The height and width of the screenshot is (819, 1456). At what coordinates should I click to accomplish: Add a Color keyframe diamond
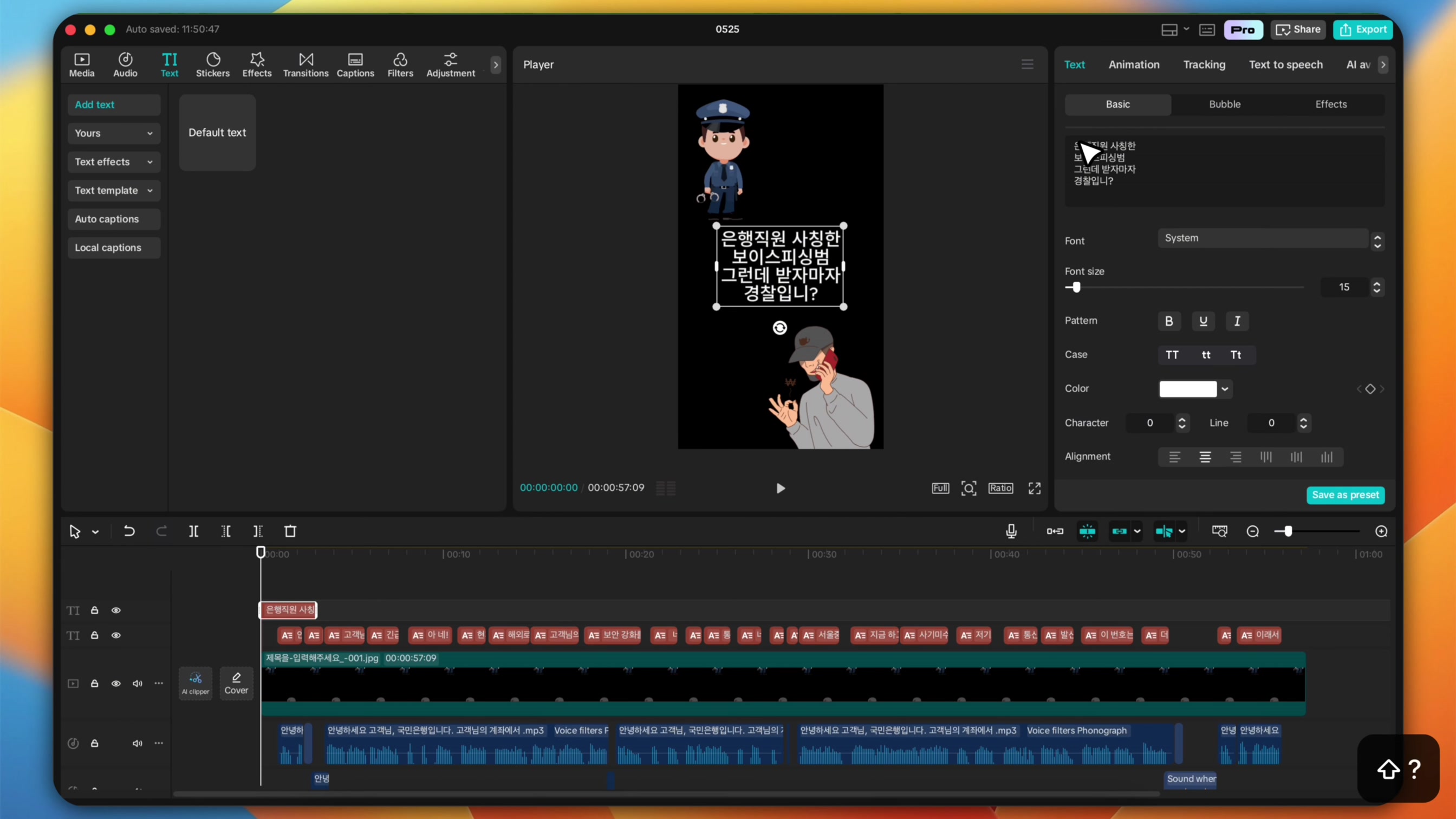tap(1370, 389)
